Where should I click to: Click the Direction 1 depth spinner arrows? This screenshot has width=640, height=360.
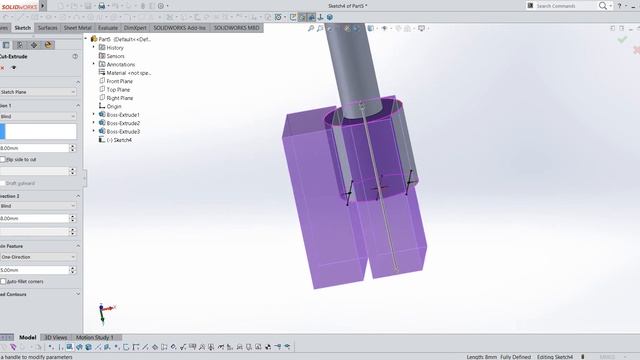click(x=73, y=148)
